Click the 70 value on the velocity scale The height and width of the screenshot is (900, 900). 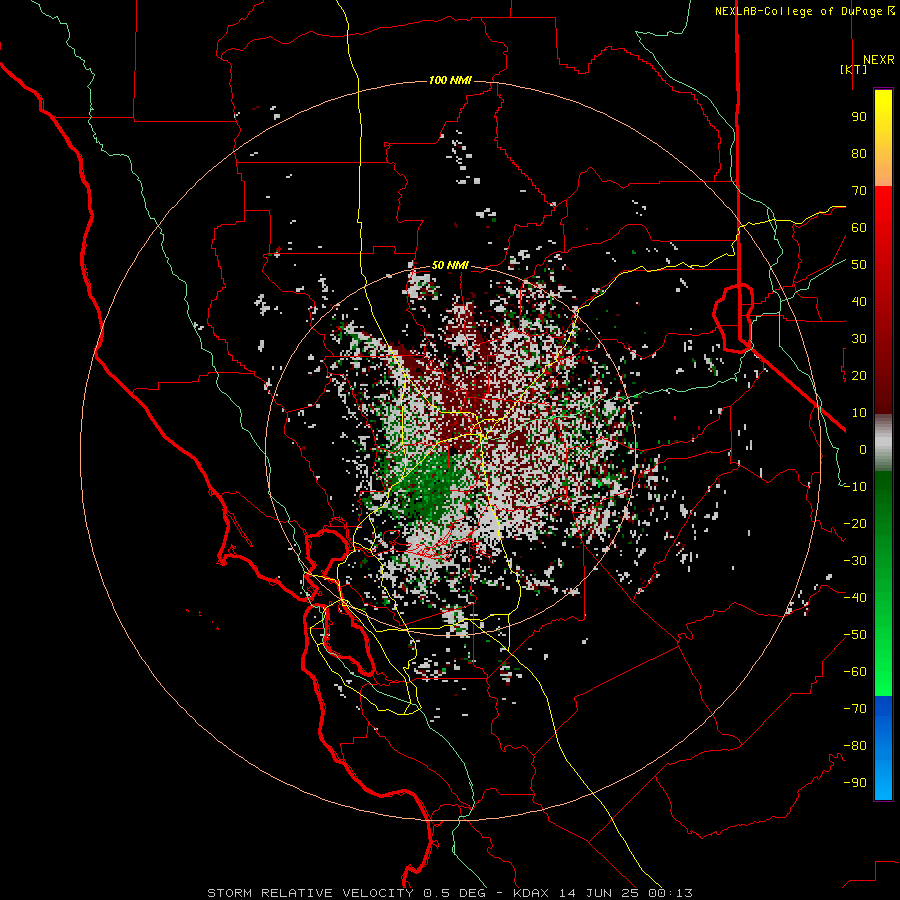click(859, 191)
